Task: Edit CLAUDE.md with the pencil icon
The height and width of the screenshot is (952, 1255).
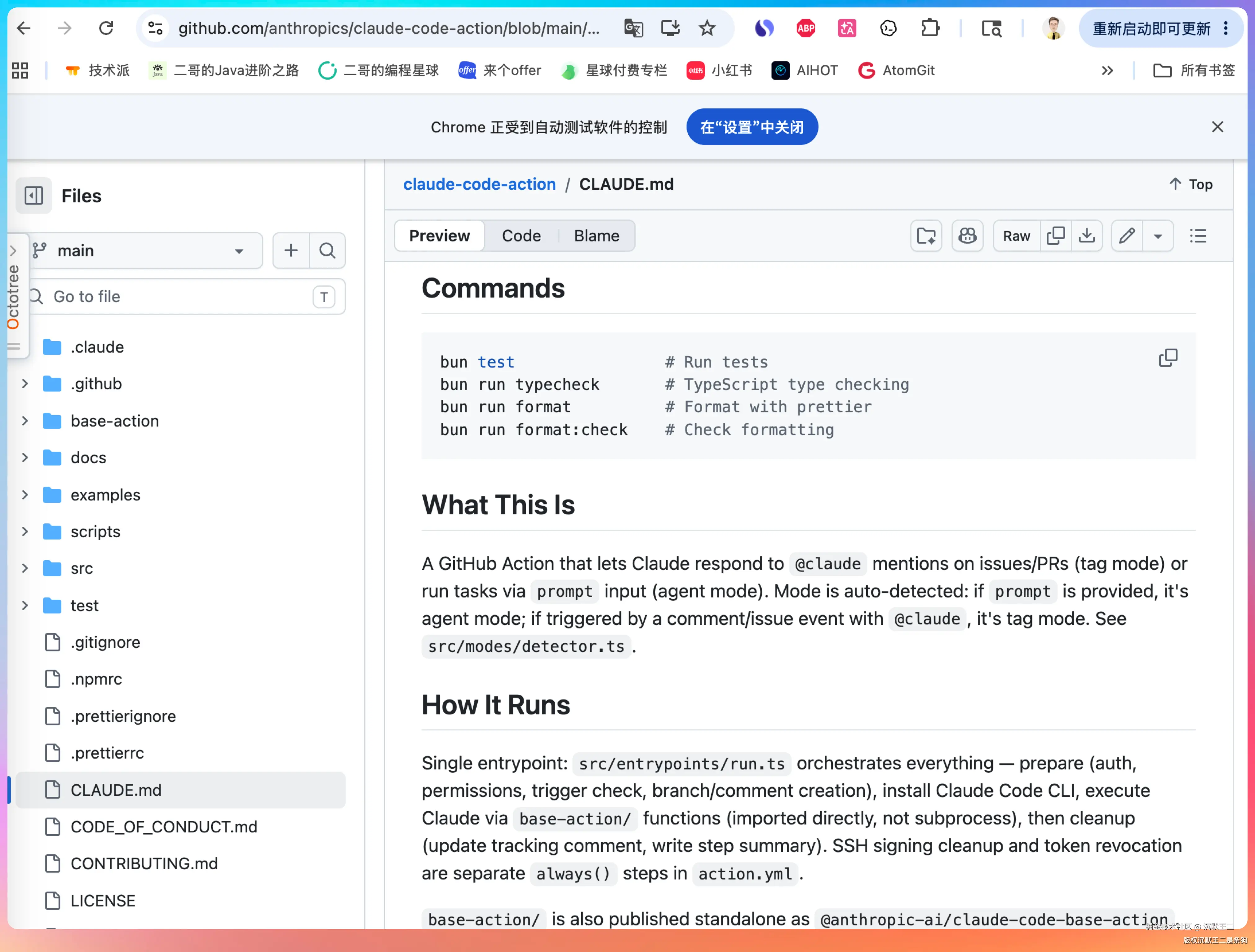Action: (1127, 236)
